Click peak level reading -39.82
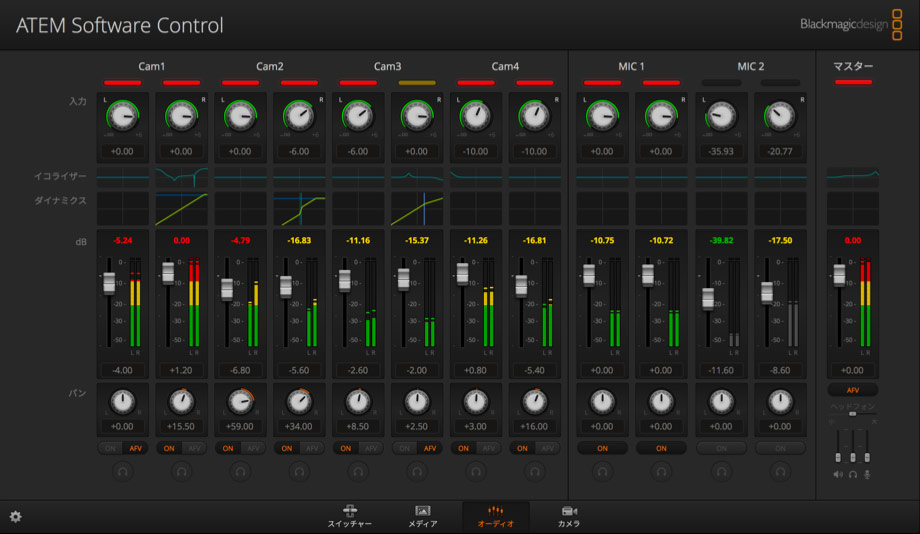The width and height of the screenshot is (920, 534). (721, 241)
